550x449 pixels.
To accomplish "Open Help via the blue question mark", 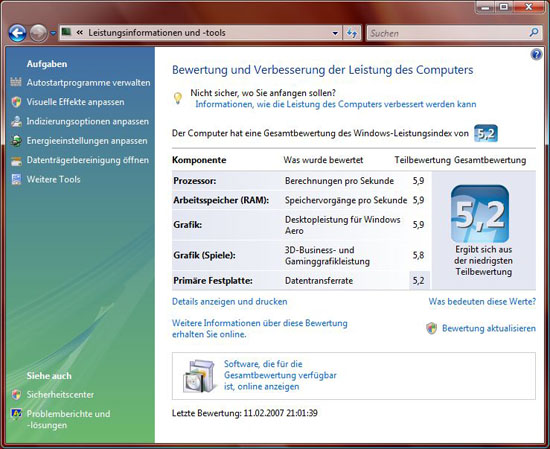I will click(536, 54).
